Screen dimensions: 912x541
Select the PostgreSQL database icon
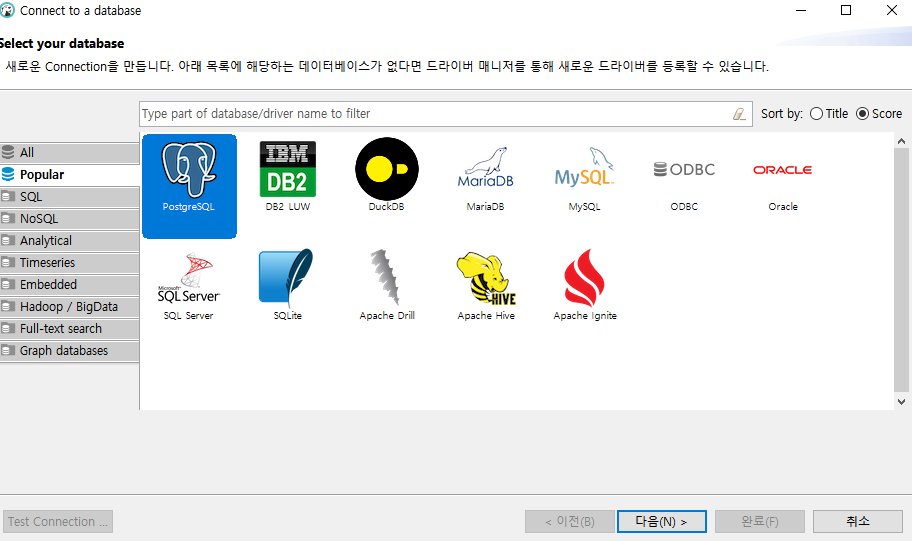(189, 186)
